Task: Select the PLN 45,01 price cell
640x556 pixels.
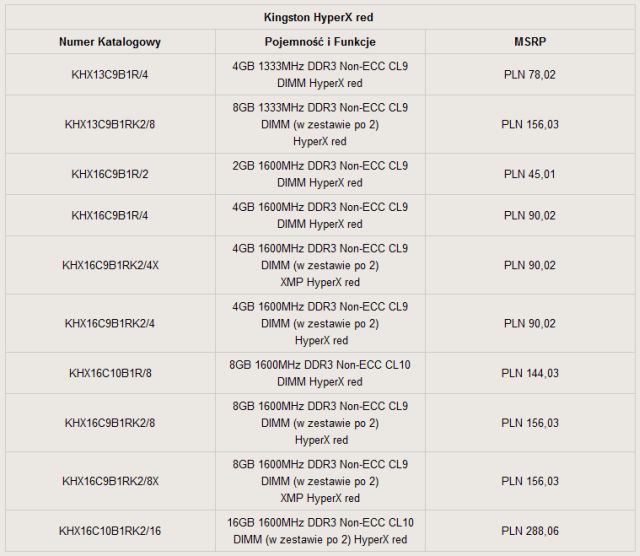Action: click(x=529, y=175)
